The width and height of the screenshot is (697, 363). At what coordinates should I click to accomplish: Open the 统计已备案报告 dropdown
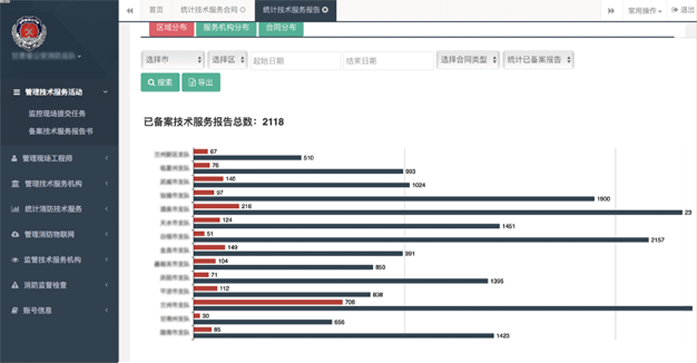pos(538,60)
